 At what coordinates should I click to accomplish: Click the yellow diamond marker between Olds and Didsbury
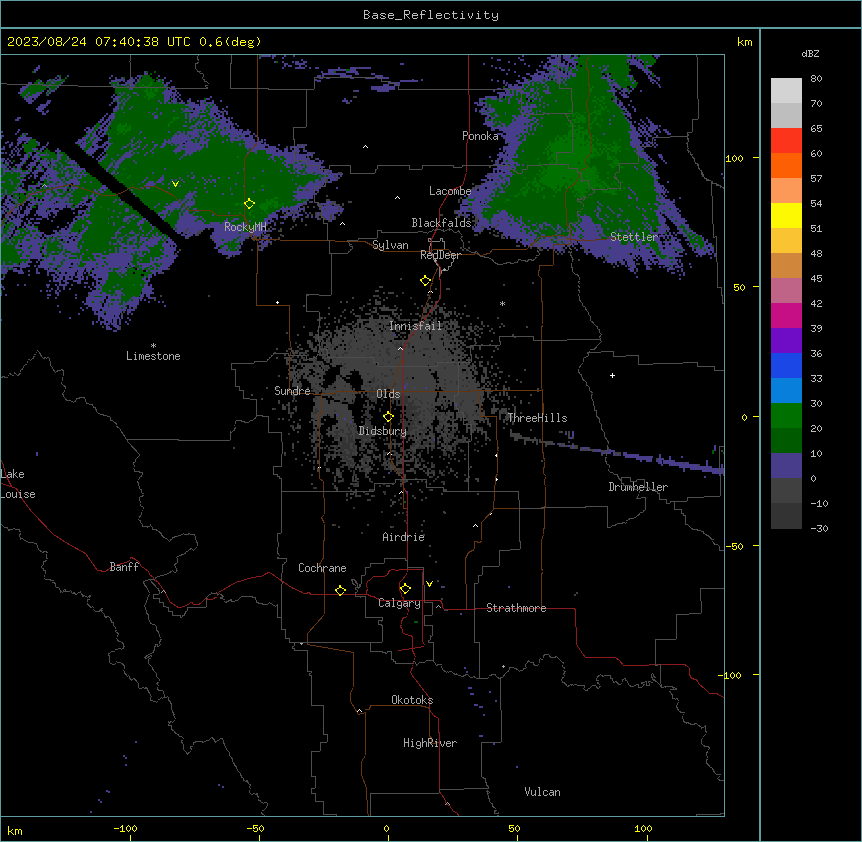coord(389,417)
